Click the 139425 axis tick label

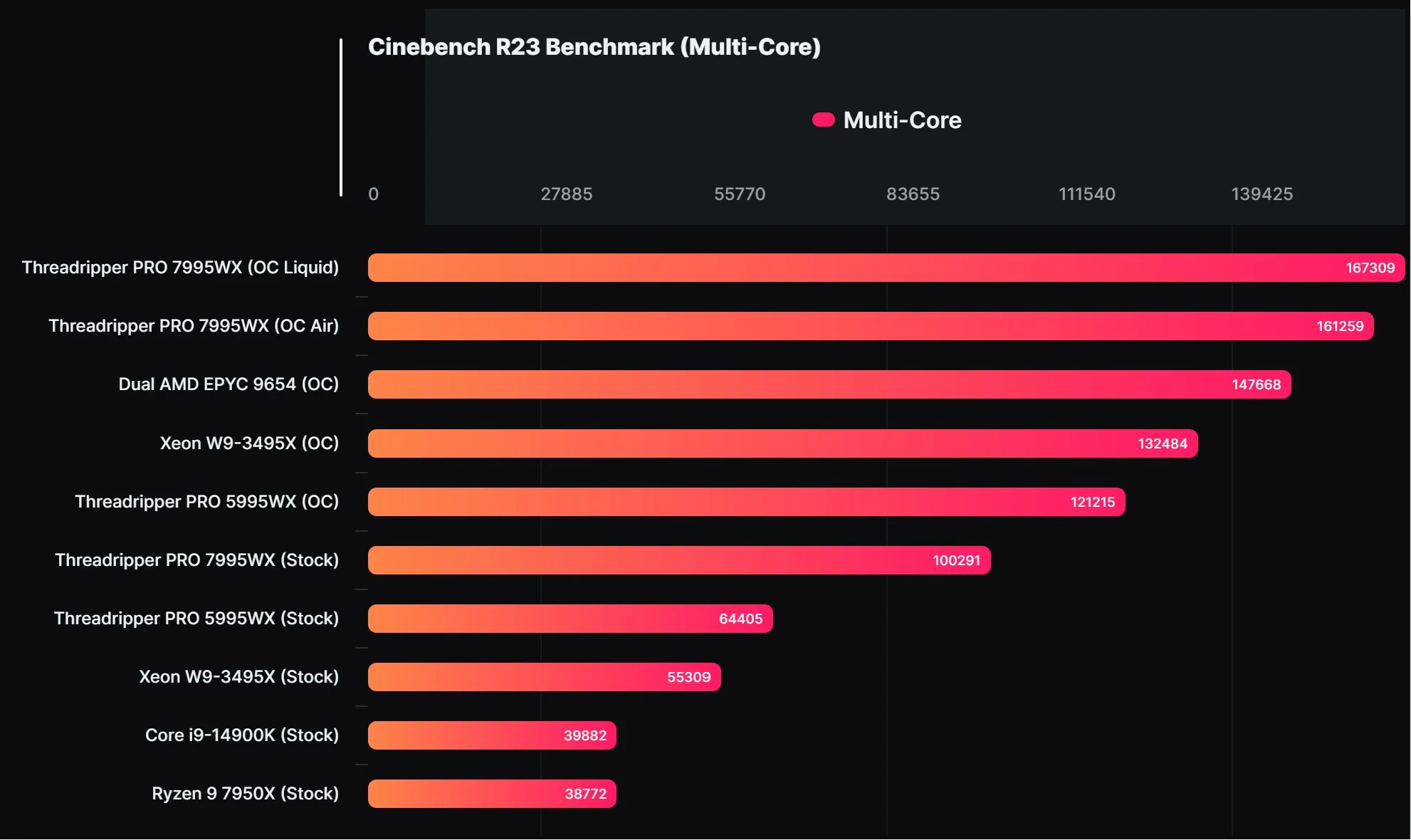pyautogui.click(x=1261, y=194)
